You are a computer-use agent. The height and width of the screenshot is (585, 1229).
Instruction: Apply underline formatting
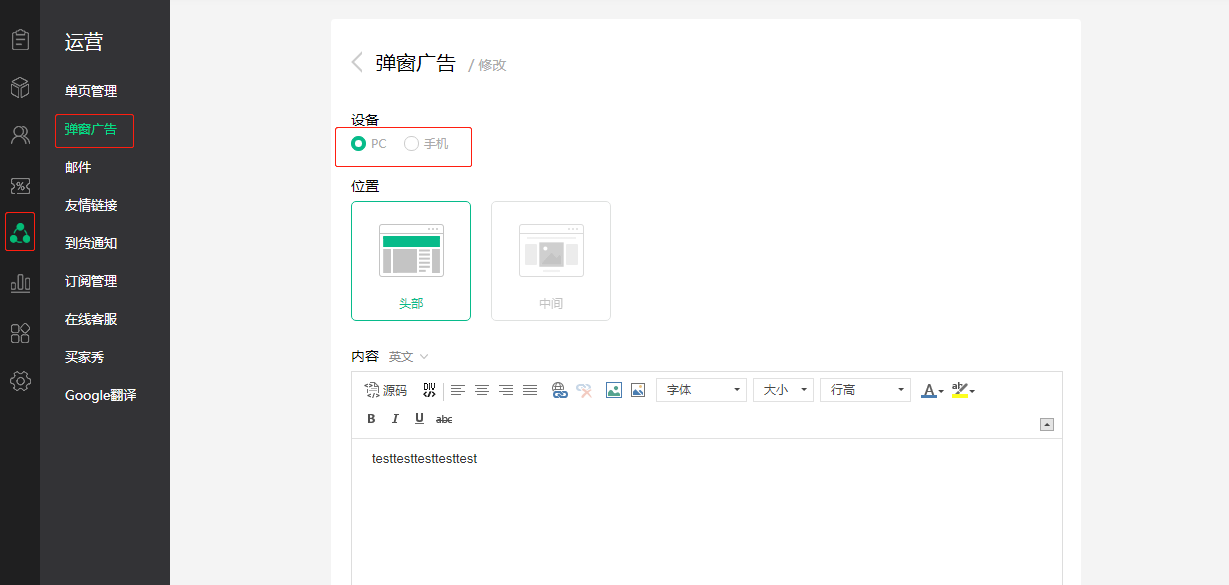point(419,418)
